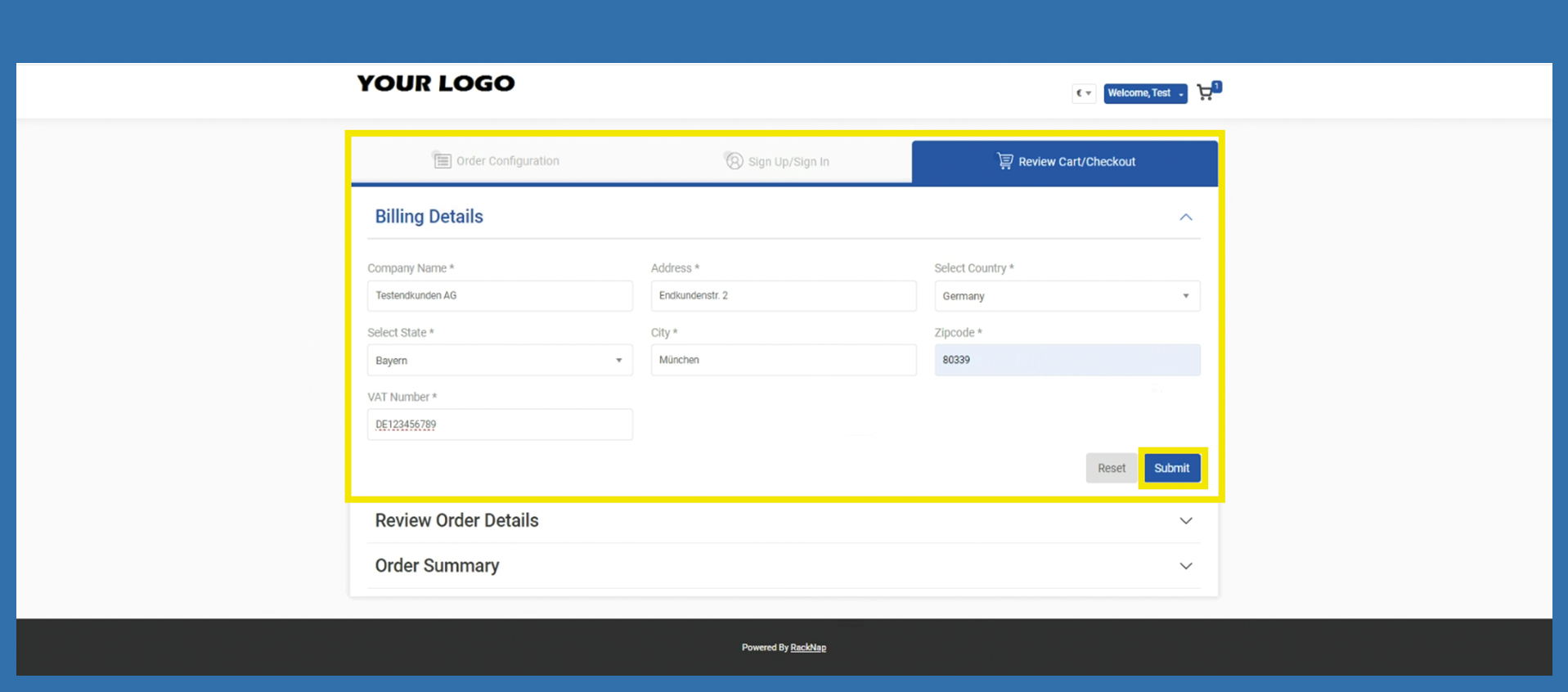Focus the VAT Number input field

[x=499, y=425]
